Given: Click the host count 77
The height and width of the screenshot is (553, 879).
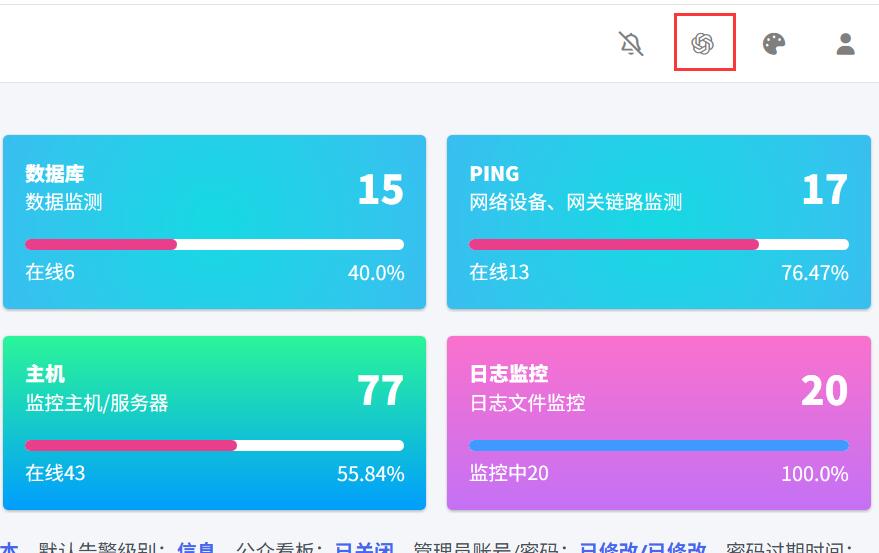Looking at the screenshot, I should 380,390.
